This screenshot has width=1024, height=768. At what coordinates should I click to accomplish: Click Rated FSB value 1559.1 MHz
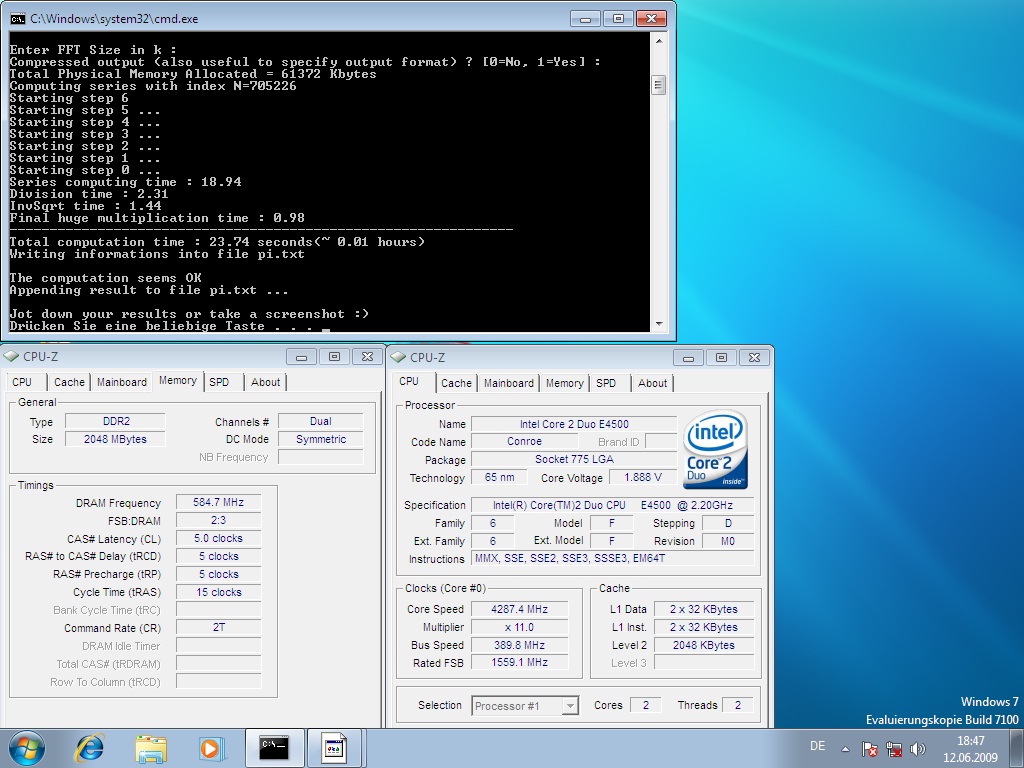519,662
